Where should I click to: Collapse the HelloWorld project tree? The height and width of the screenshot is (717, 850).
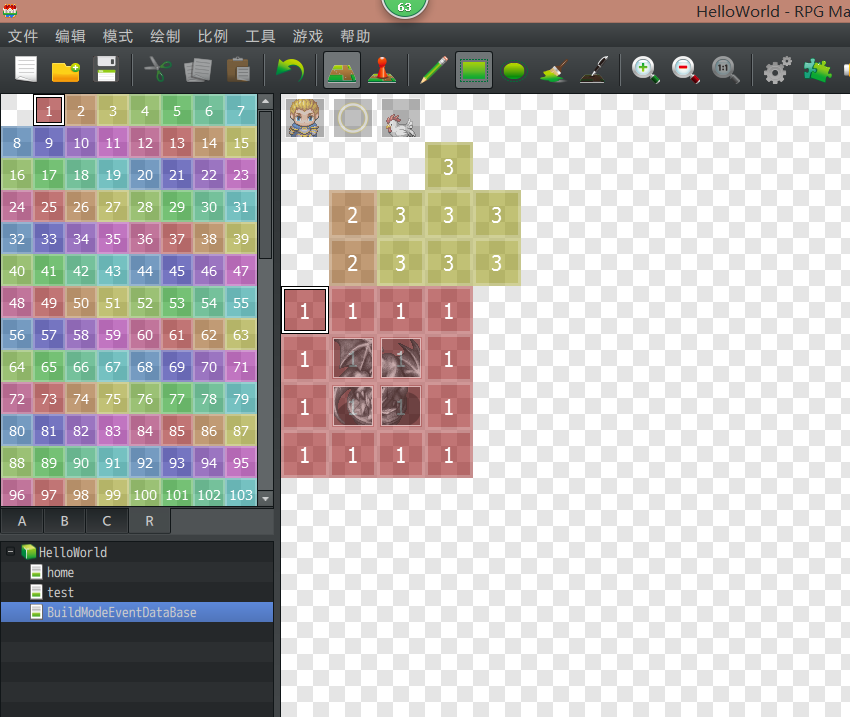pyautogui.click(x=10, y=552)
